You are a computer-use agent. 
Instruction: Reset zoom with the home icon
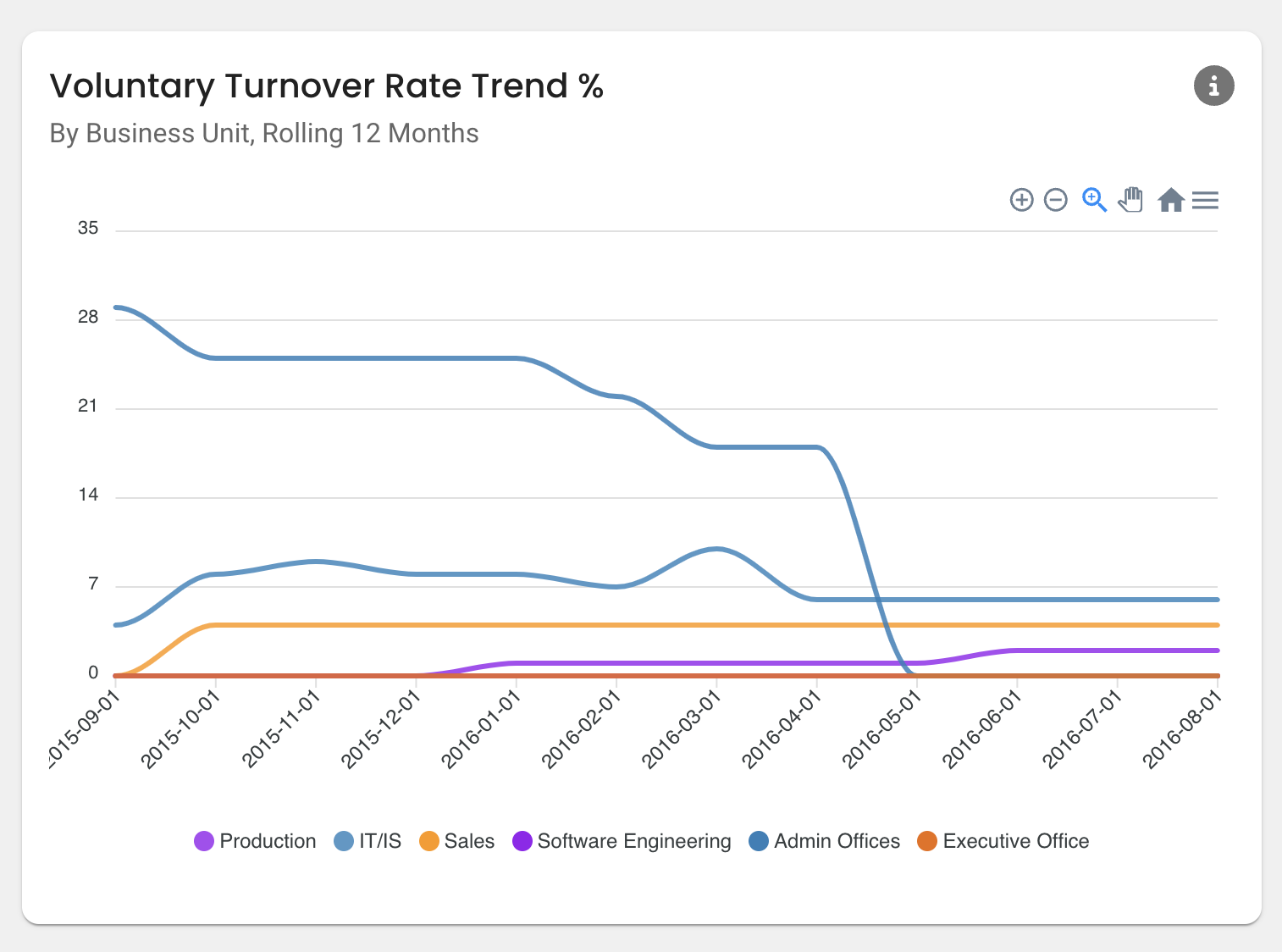click(1170, 200)
